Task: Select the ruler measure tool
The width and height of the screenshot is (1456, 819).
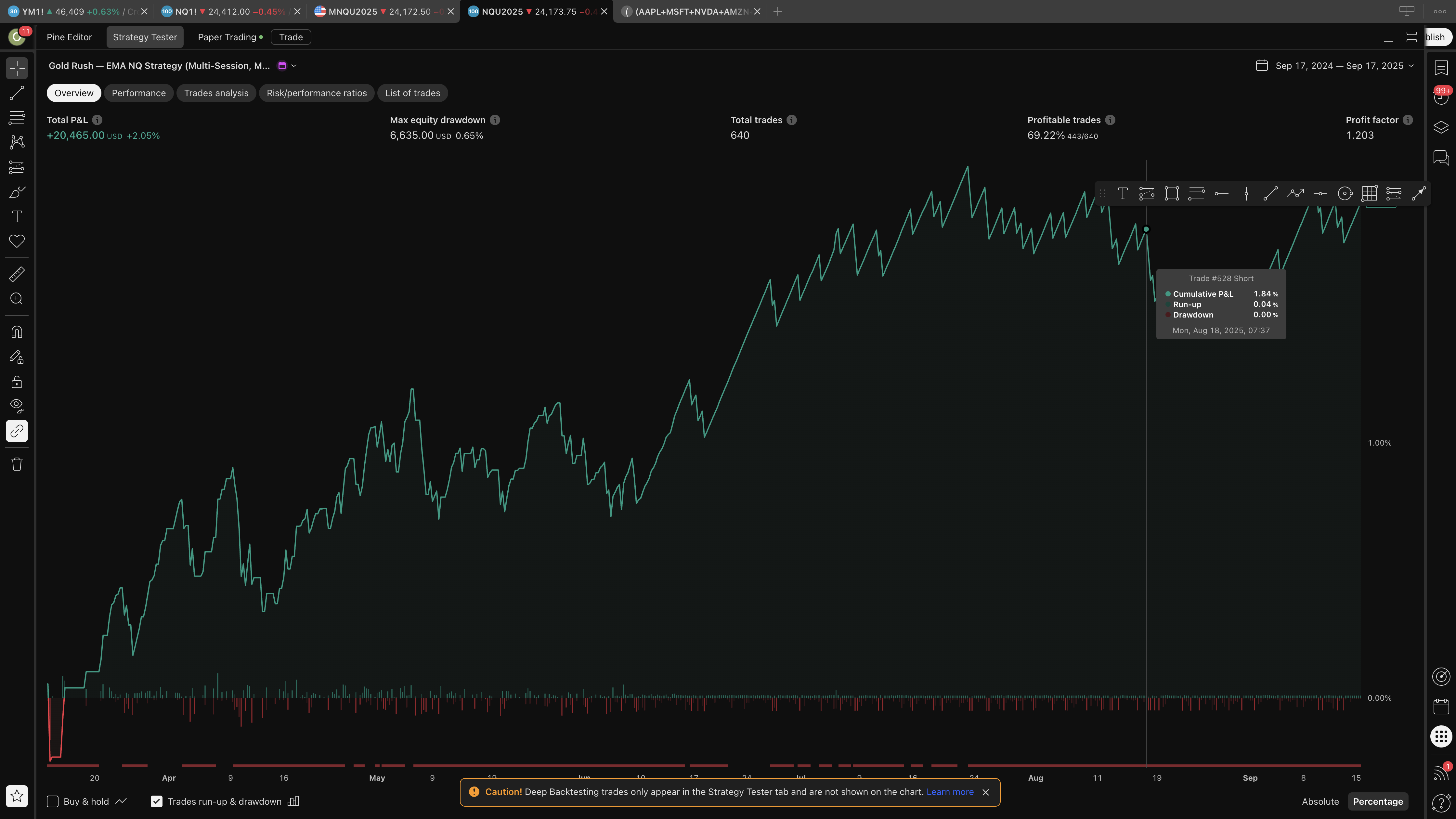Action: click(17, 274)
